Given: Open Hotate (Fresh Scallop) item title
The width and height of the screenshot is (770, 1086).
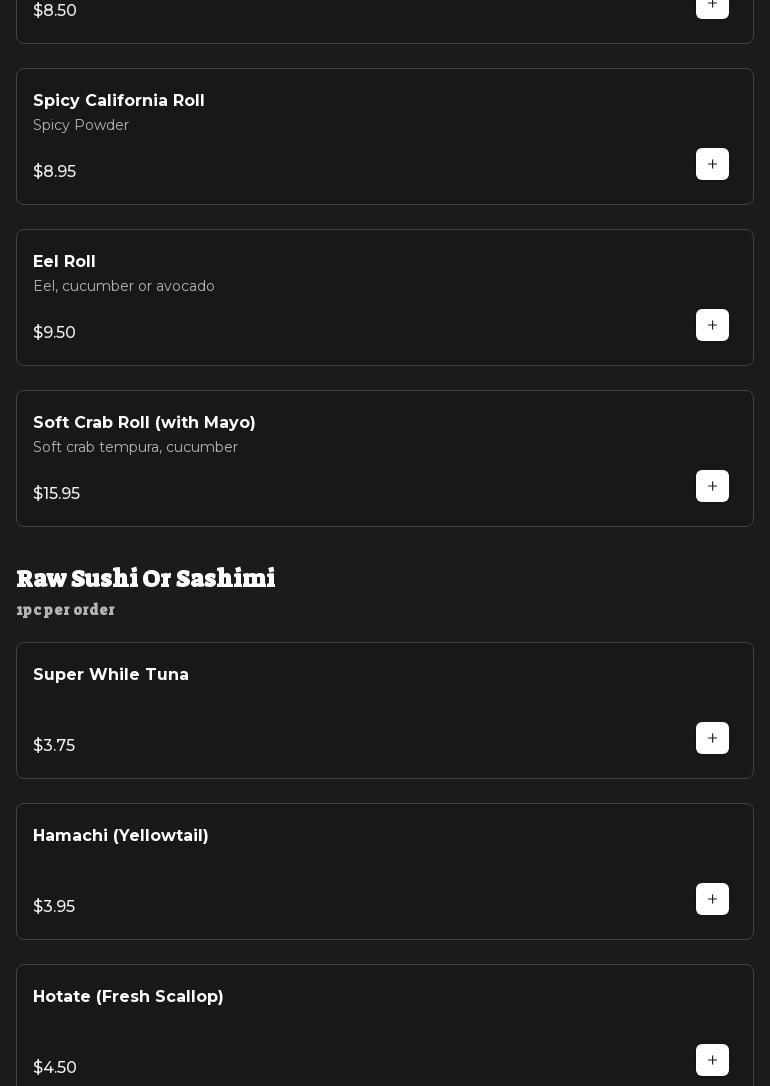Looking at the screenshot, I should tap(128, 997).
